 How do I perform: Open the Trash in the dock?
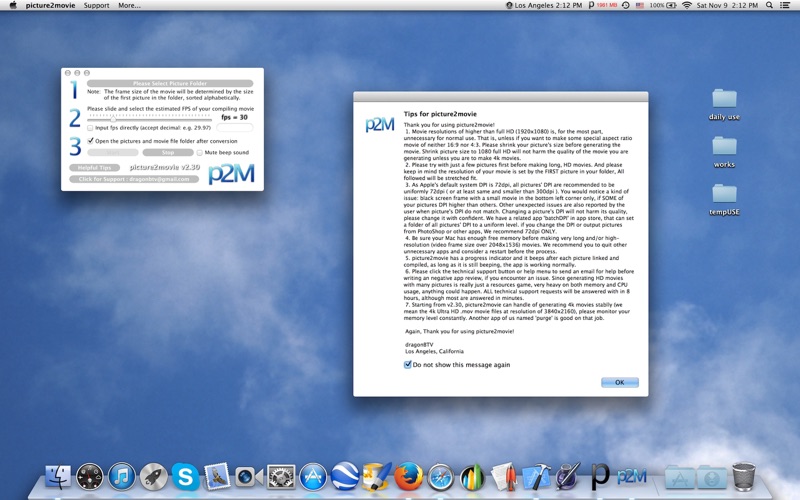pos(743,477)
